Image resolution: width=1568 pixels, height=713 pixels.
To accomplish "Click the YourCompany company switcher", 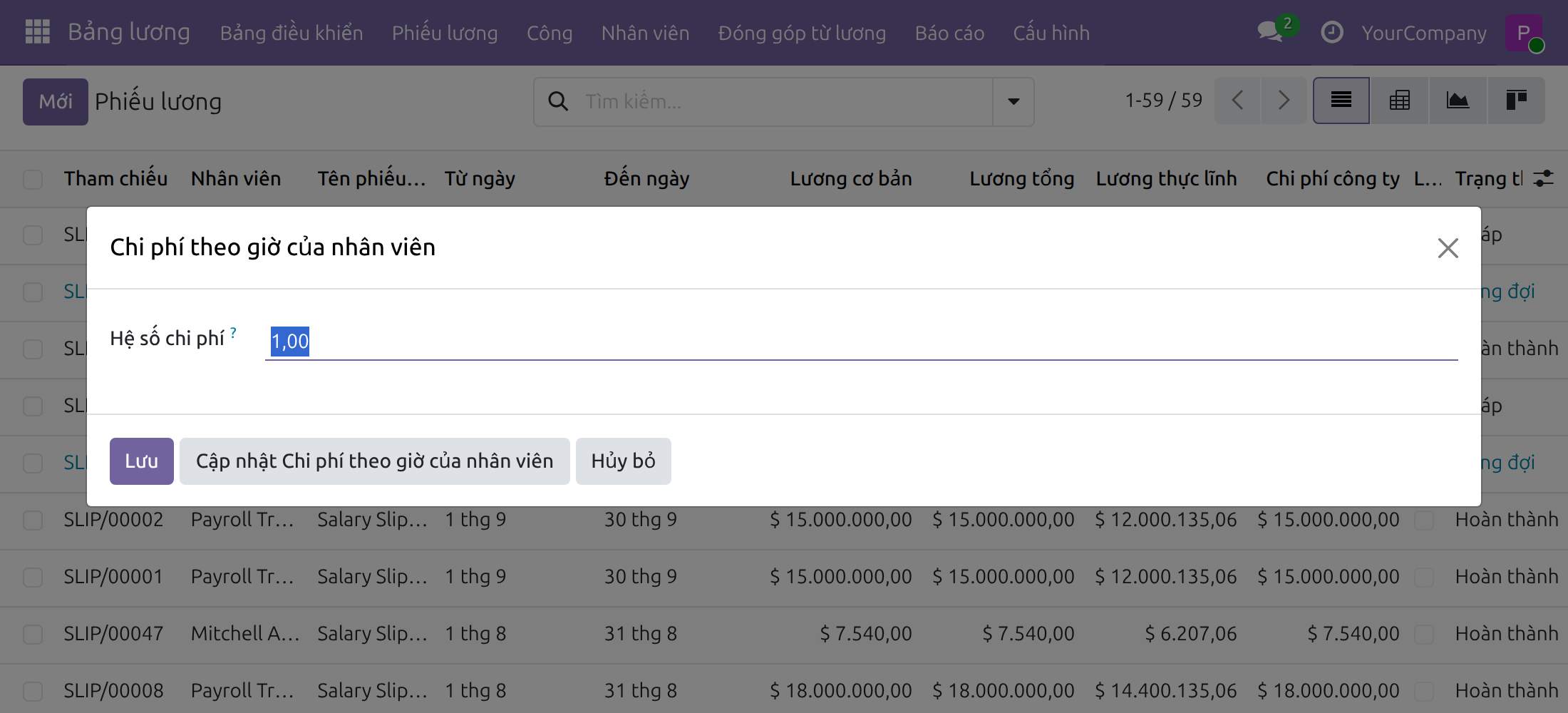I will [x=1424, y=33].
